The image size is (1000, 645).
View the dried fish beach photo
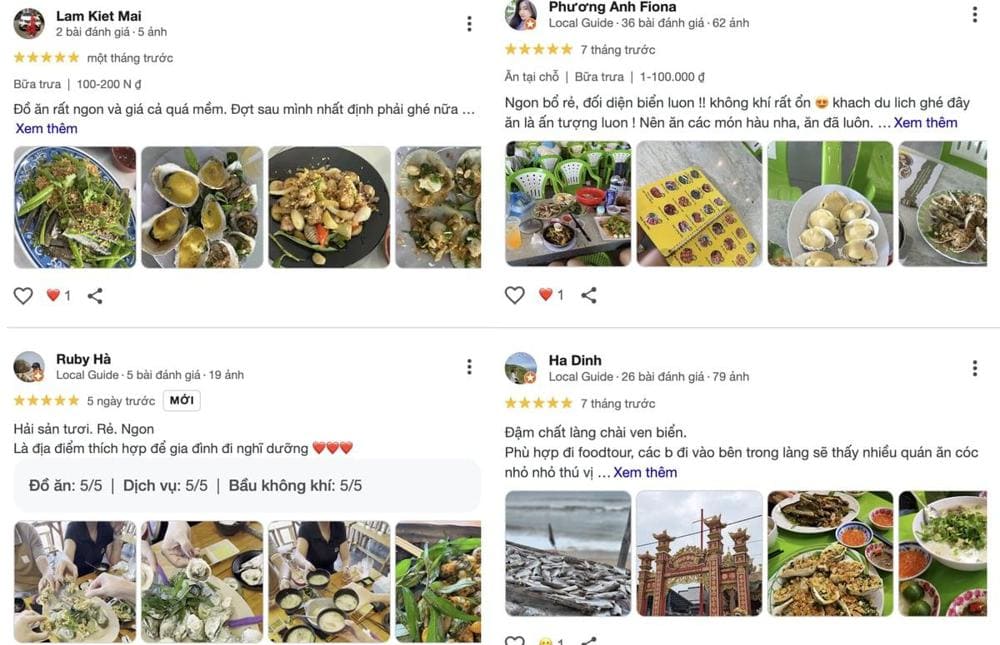tap(567, 553)
